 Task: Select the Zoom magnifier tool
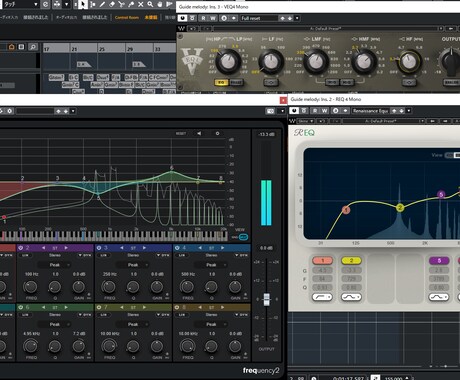tap(150, 4)
